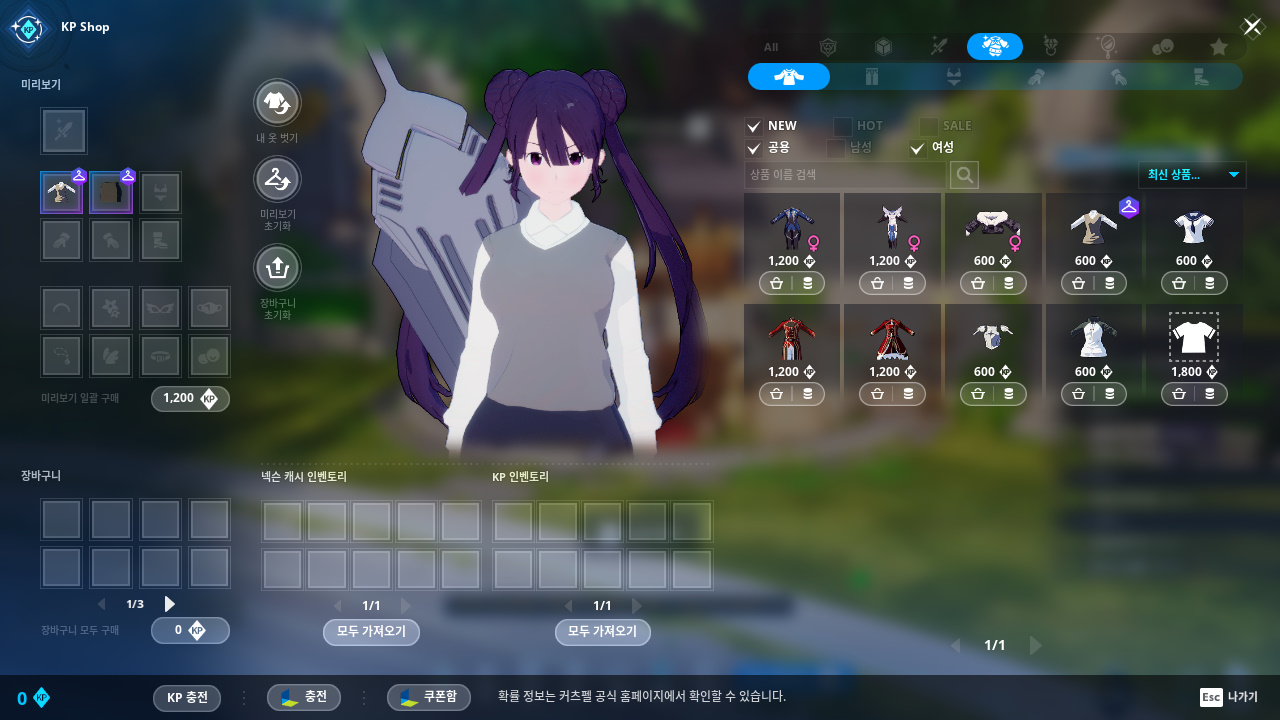Reset preview with 미리보기 초기화 hanger icon
This screenshot has height=720, width=1280.
pos(277,181)
